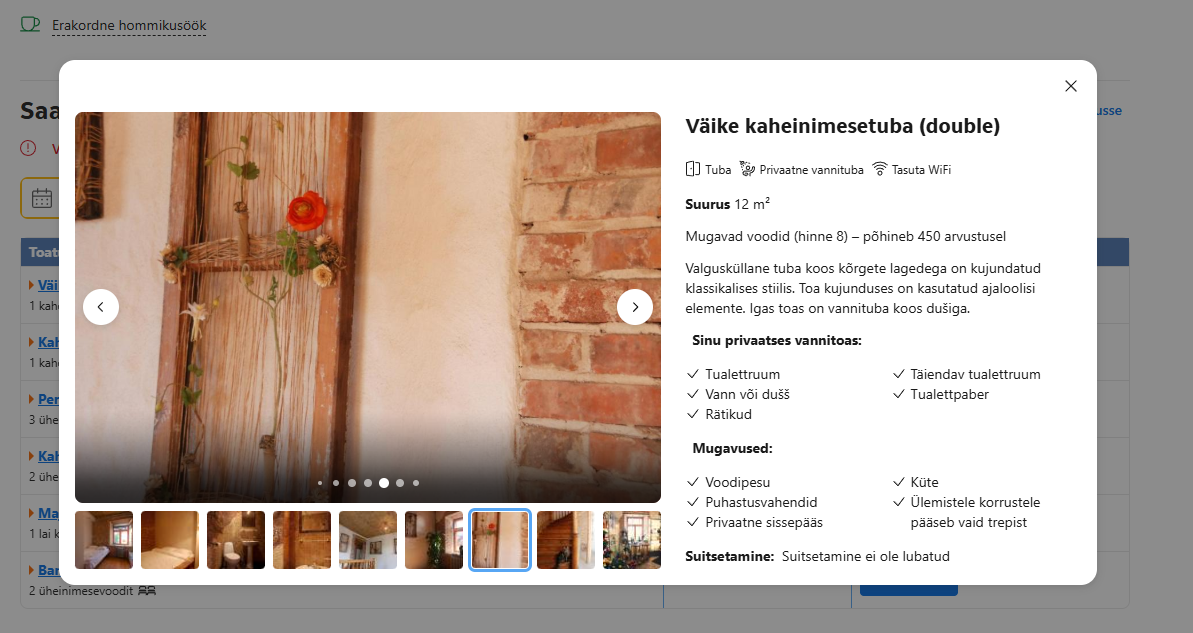
Task: Select the ceiling room fifth thumbnail
Action: point(367,540)
